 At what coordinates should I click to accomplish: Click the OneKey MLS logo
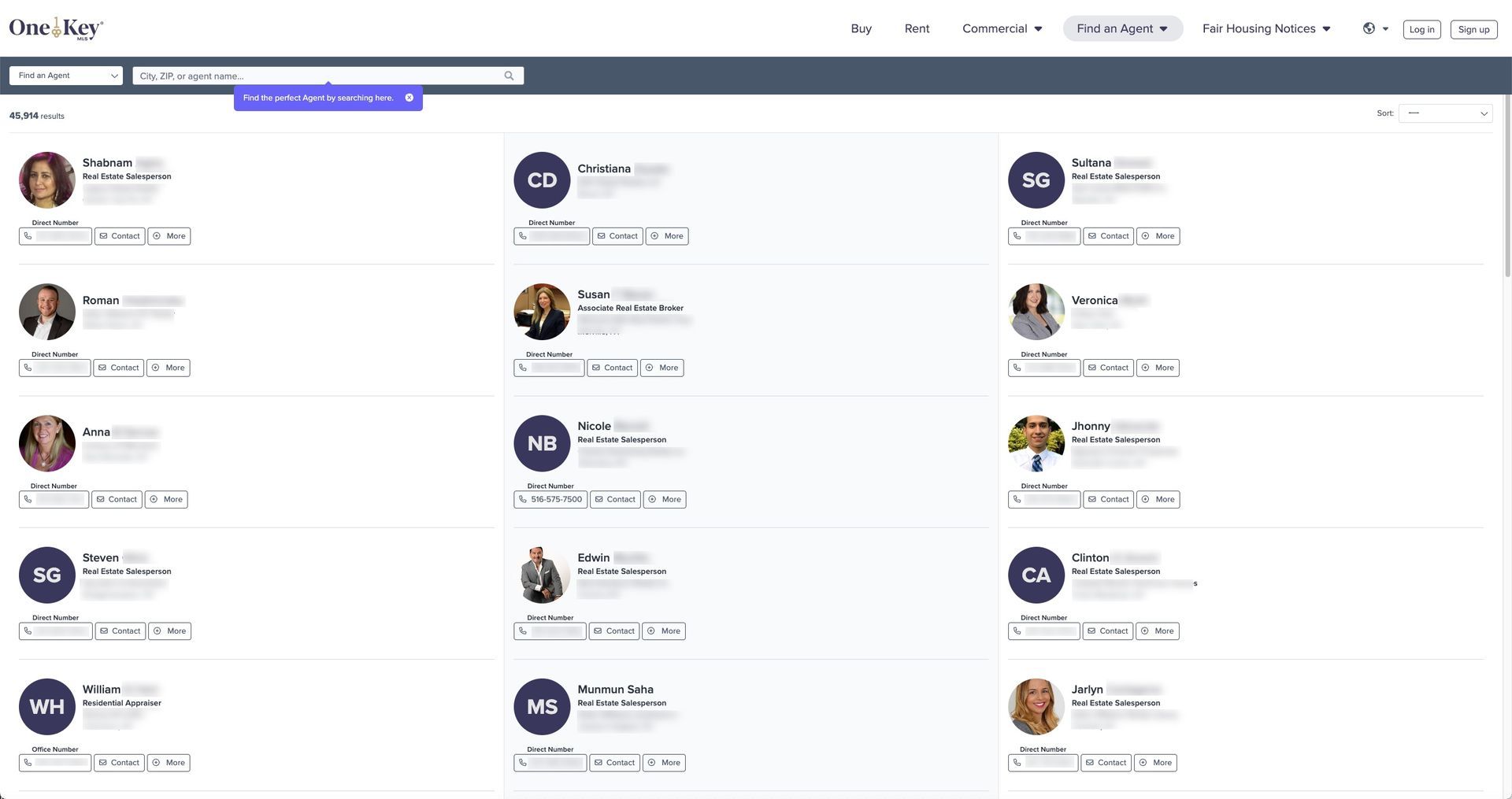pyautogui.click(x=56, y=28)
